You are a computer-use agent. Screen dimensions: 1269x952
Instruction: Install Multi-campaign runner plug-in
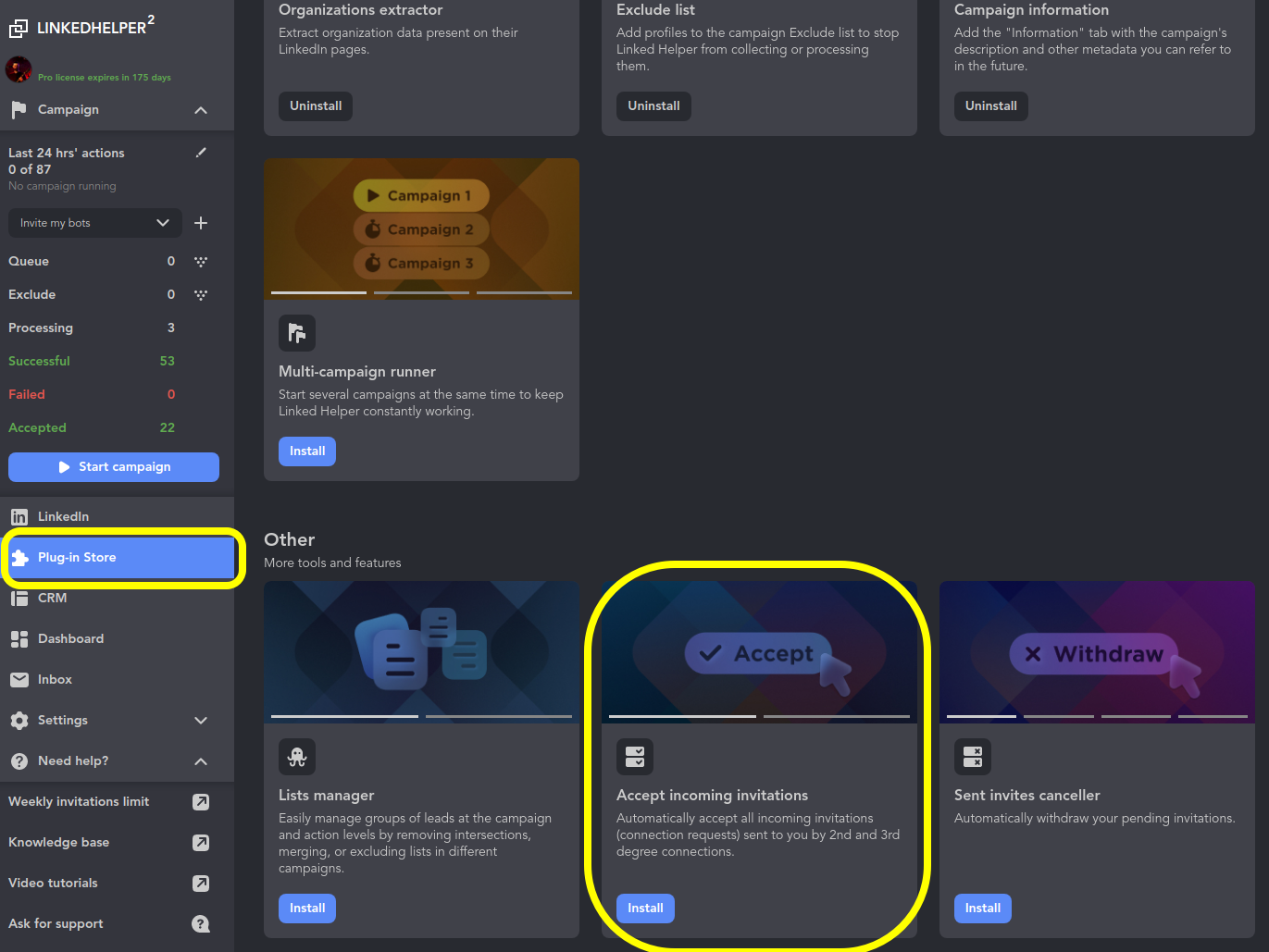point(307,451)
